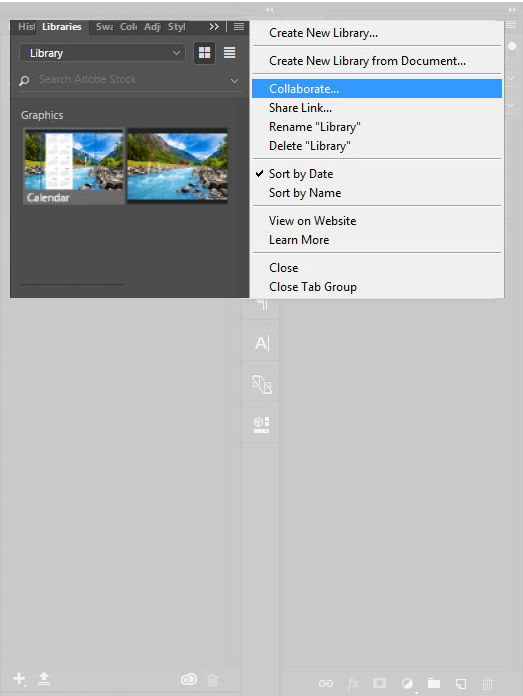Switch to the Swatches tab
Screen dimensions: 523x696
pyautogui.click(x=104, y=27)
